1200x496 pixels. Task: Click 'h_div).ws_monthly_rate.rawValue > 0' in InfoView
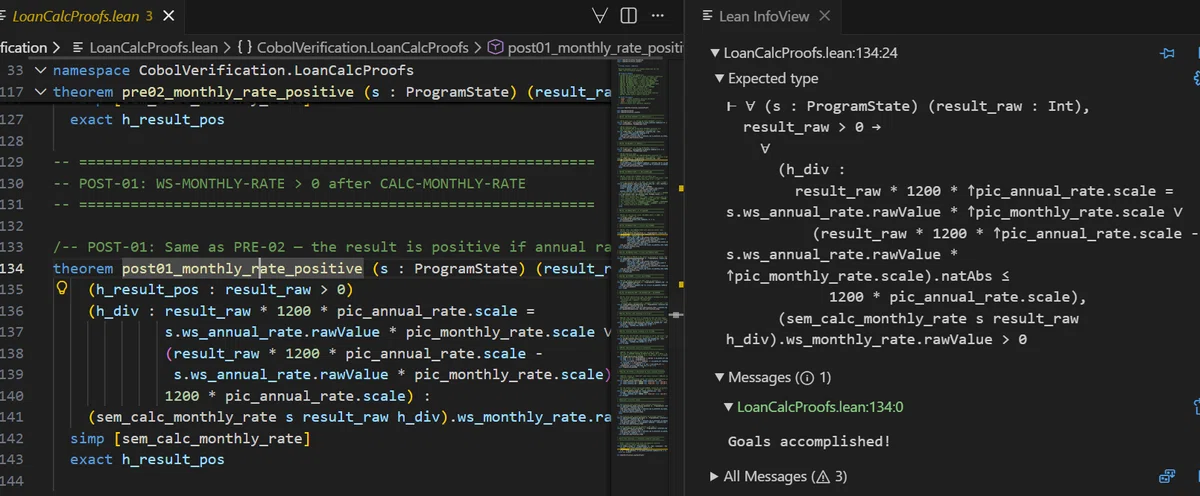pyautogui.click(x=877, y=340)
